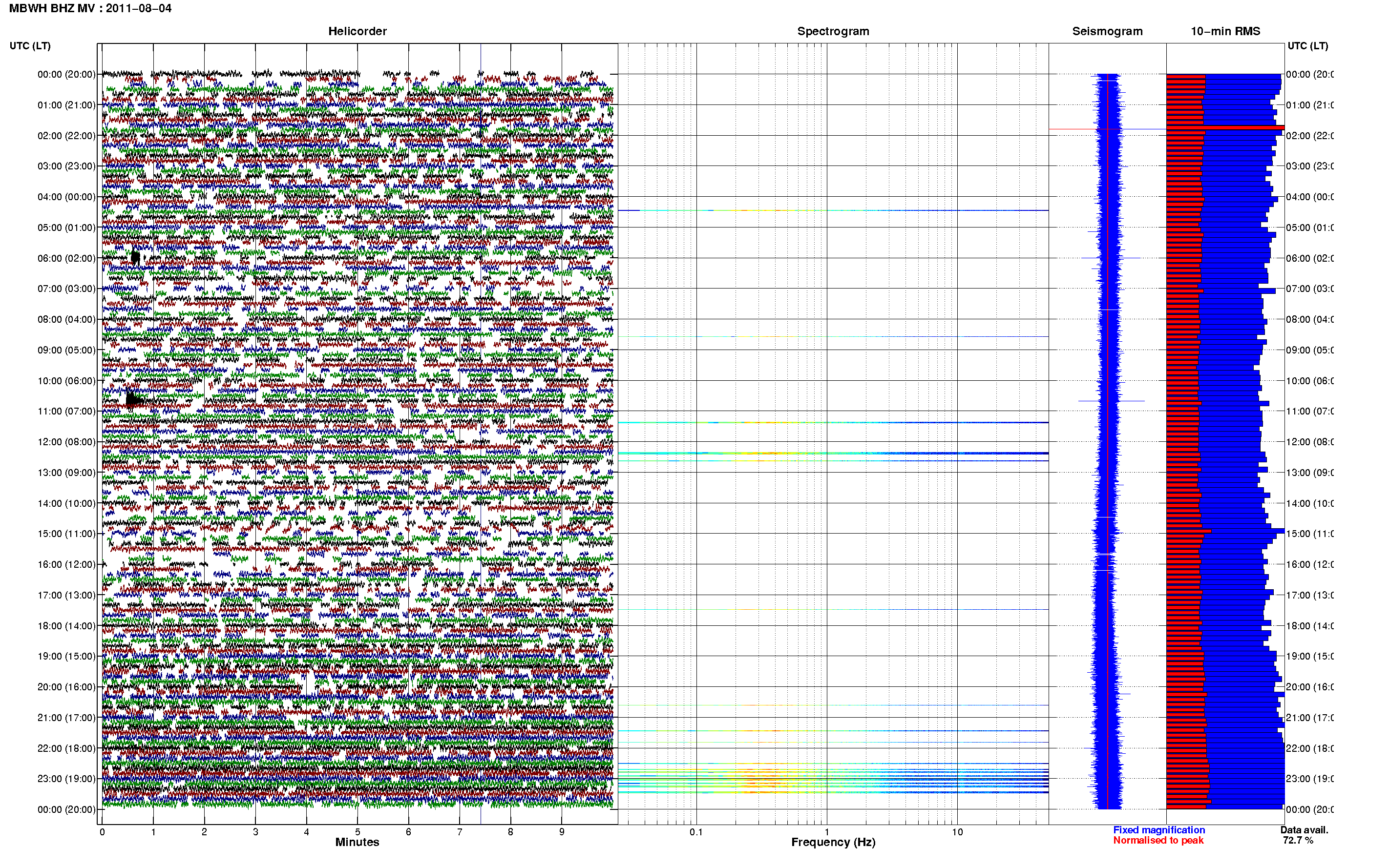Click the plot title MBWH BHZ MV : 2011-08-04

click(90, 8)
